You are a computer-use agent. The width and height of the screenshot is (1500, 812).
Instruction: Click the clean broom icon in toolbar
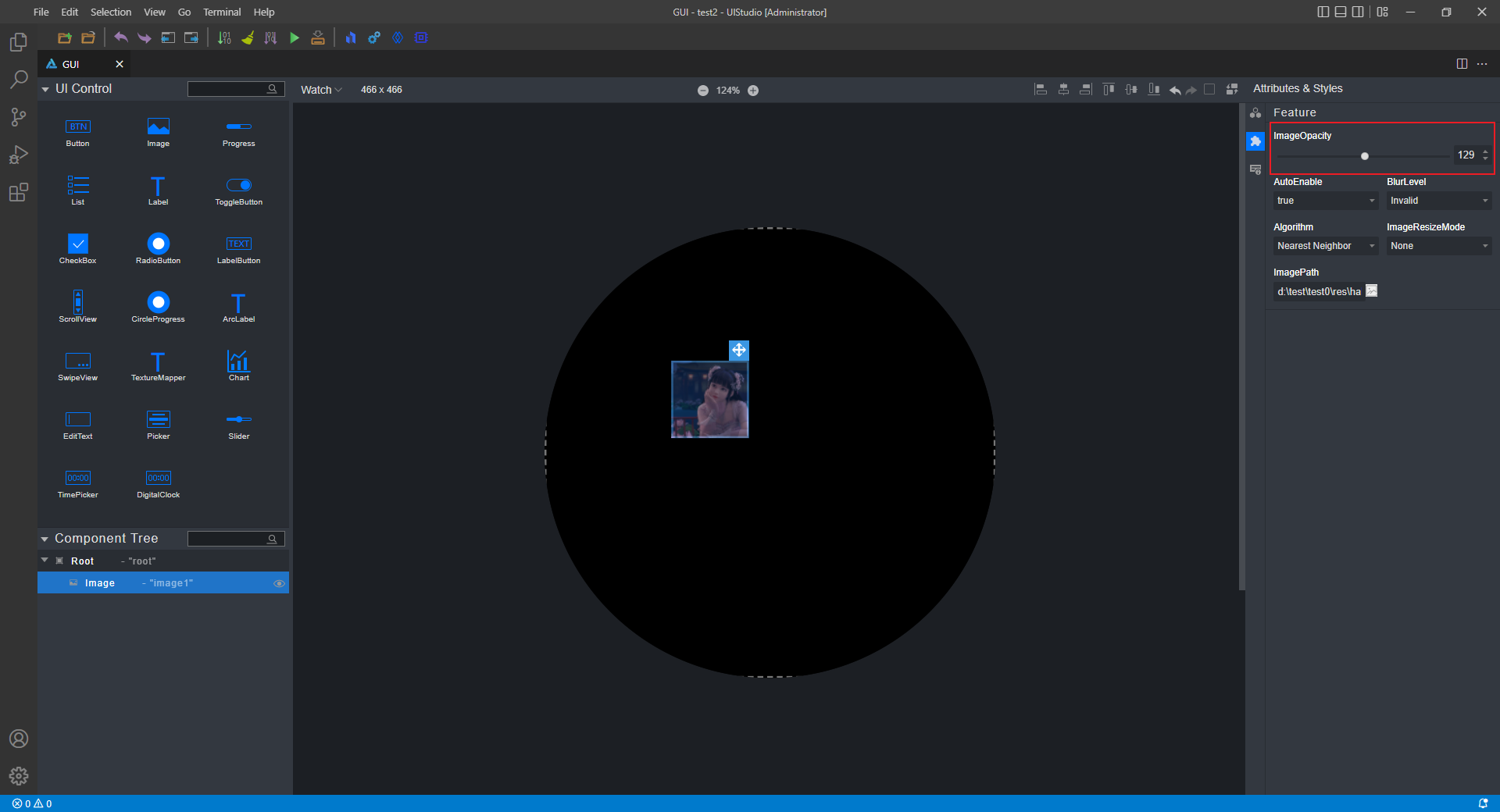pyautogui.click(x=248, y=37)
